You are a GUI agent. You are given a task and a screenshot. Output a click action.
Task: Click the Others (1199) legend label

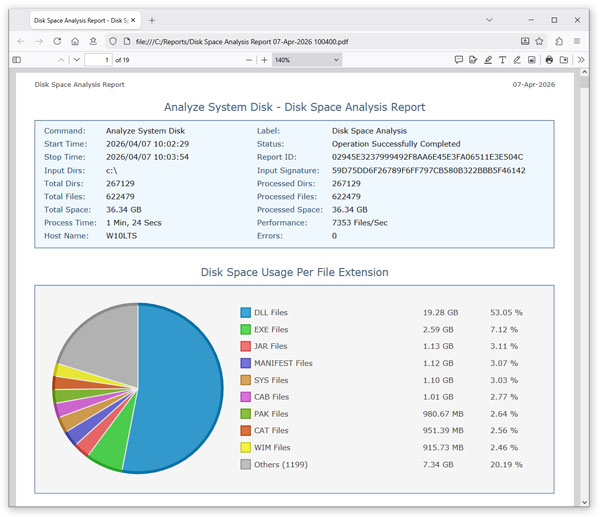[x=281, y=465]
